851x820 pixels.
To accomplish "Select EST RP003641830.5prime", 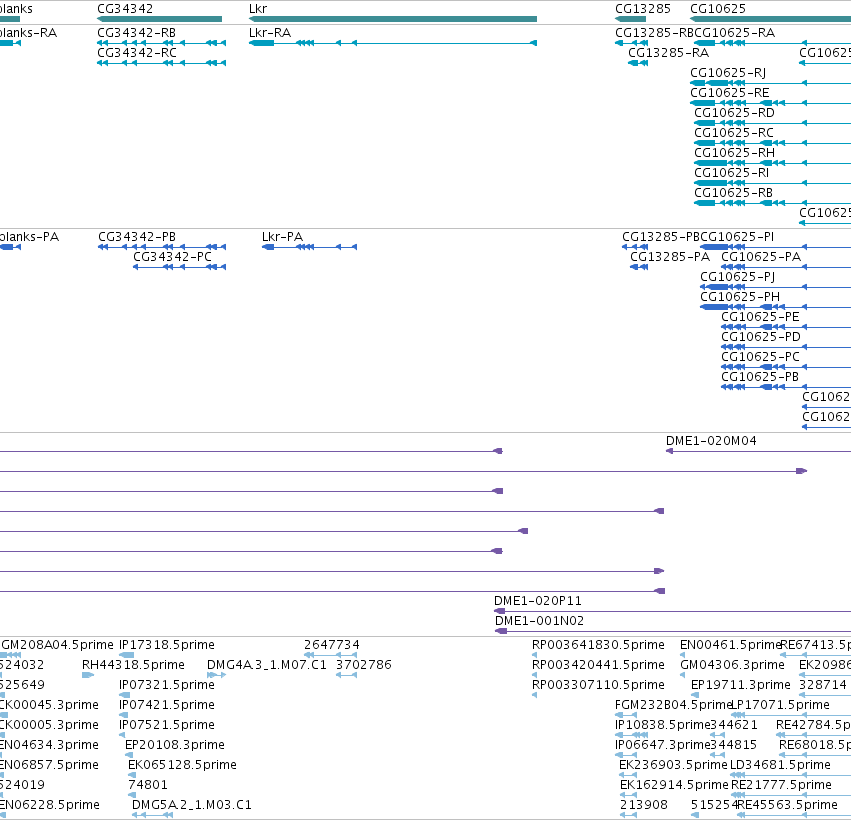I will click(x=598, y=645).
